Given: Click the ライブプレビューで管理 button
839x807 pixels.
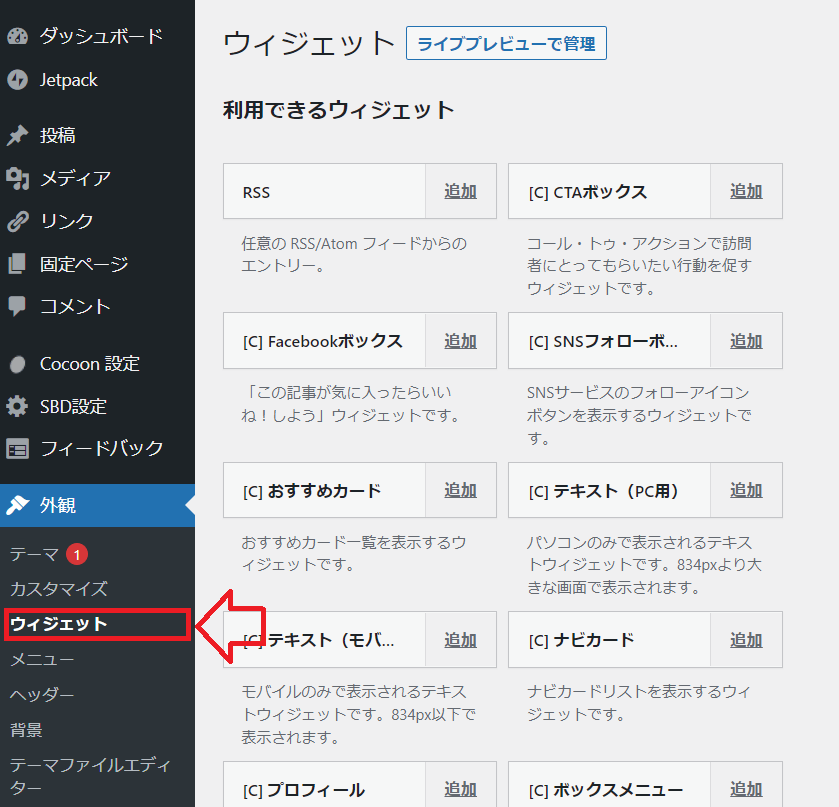Looking at the screenshot, I should (506, 43).
